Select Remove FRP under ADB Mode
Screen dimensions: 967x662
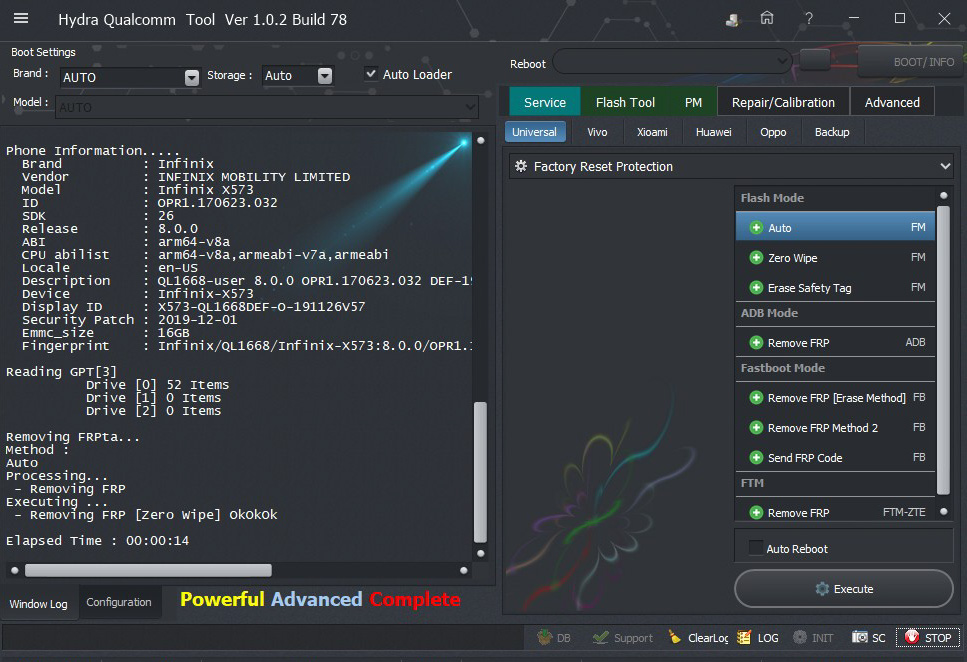[x=836, y=342]
